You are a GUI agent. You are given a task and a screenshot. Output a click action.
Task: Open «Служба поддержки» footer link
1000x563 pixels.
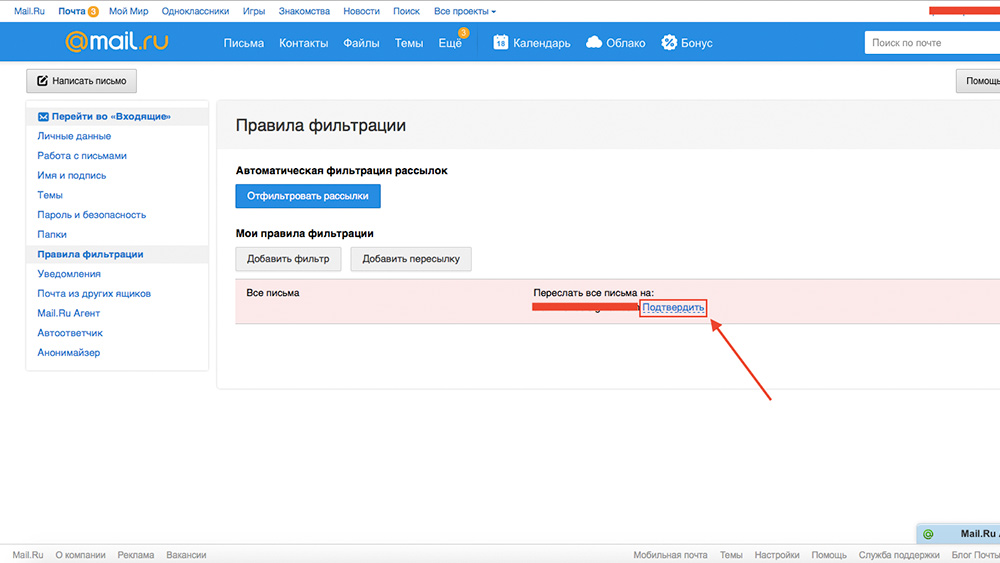tap(899, 555)
